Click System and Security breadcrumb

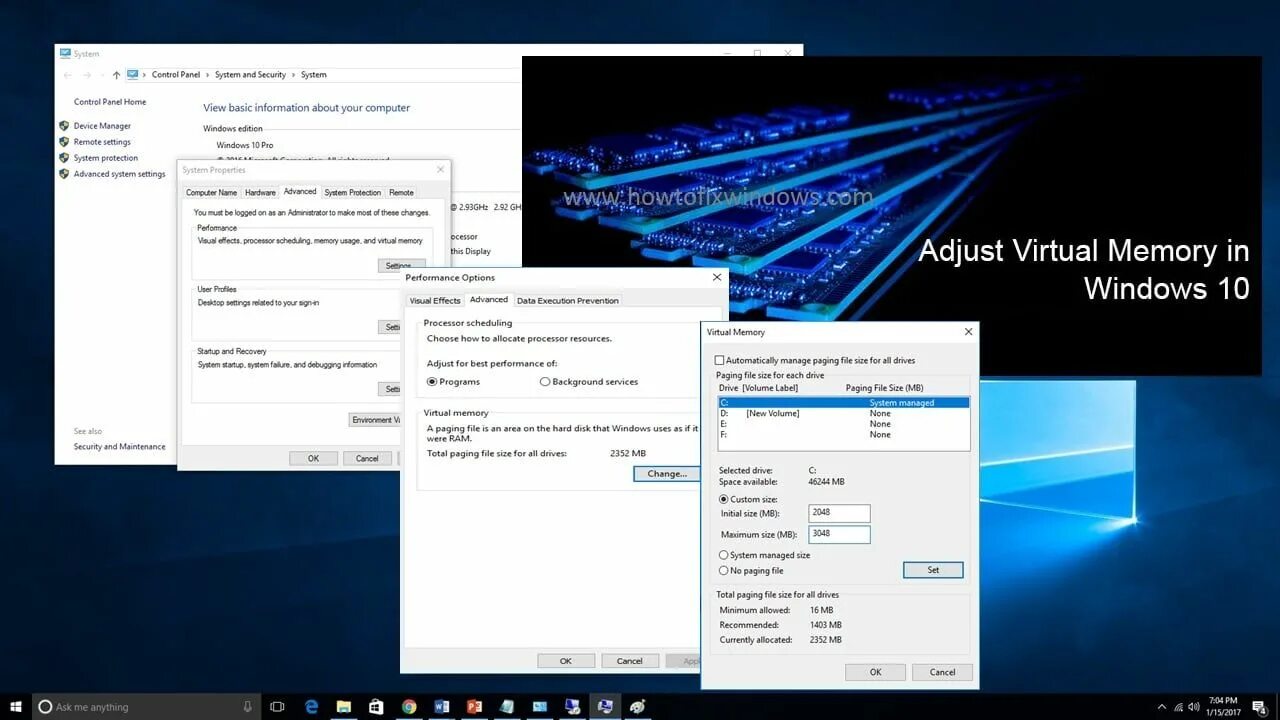pyautogui.click(x=250, y=75)
